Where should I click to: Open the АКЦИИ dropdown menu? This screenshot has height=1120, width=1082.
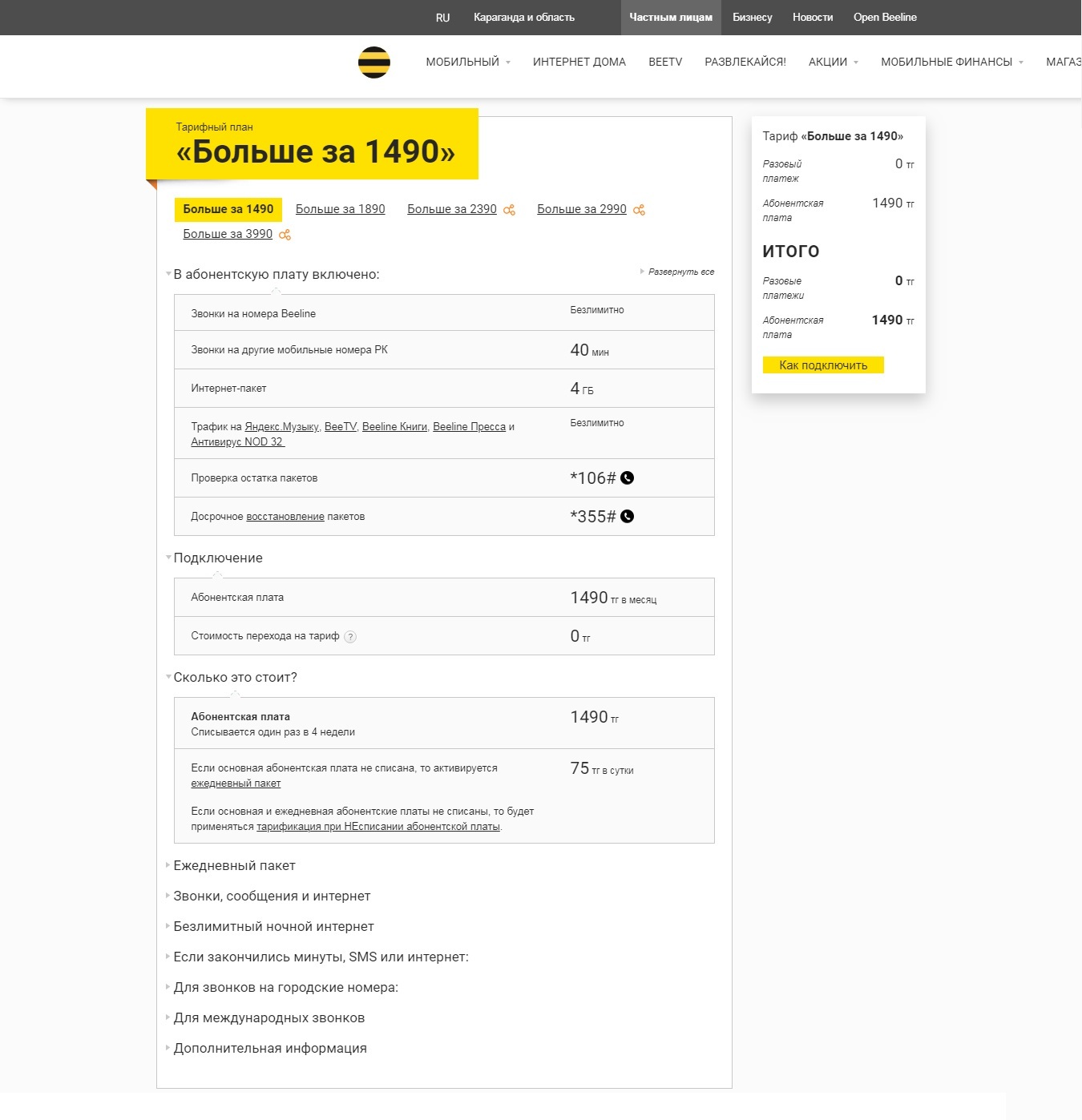click(x=833, y=62)
